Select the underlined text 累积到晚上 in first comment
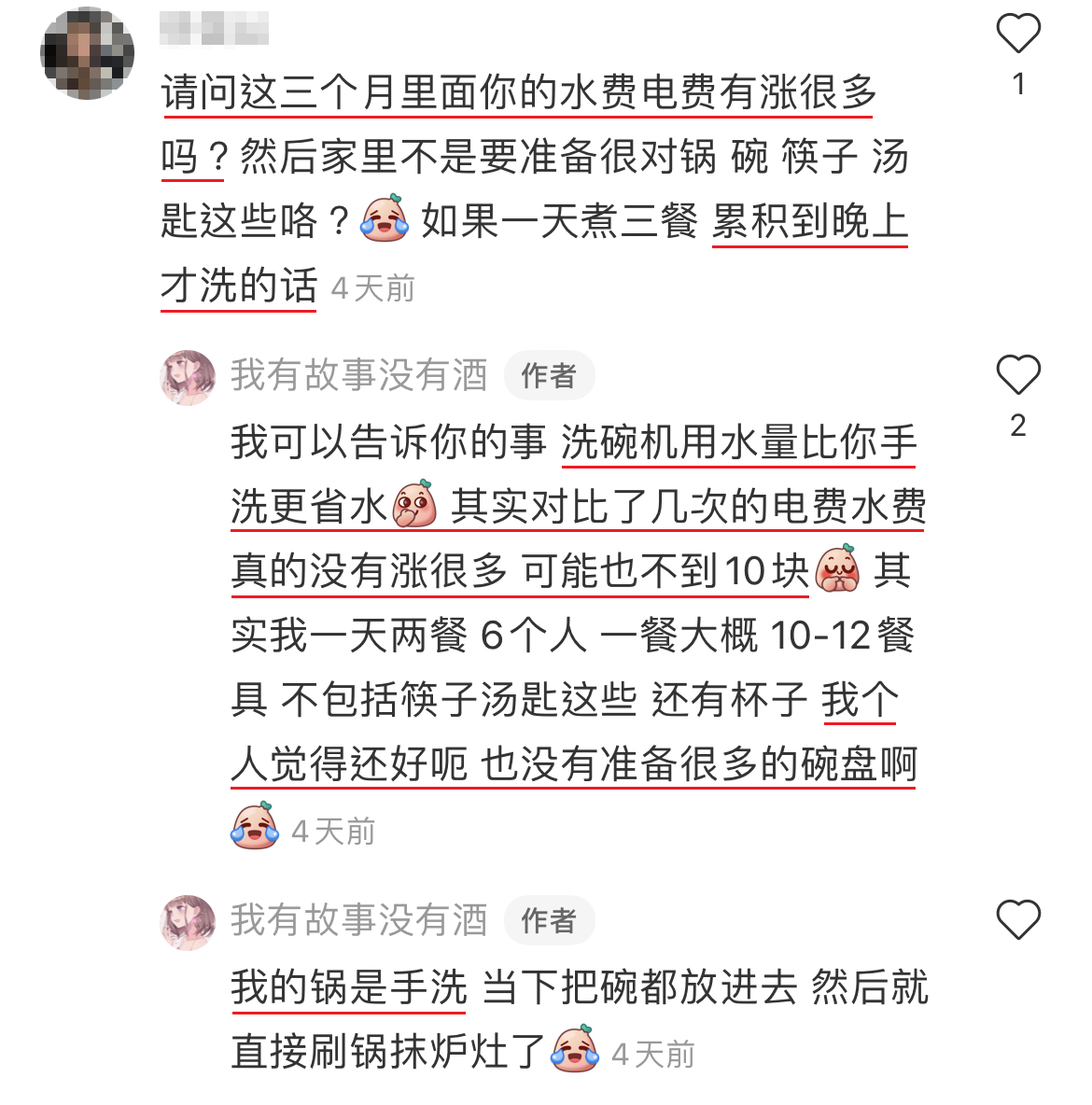 (810, 222)
